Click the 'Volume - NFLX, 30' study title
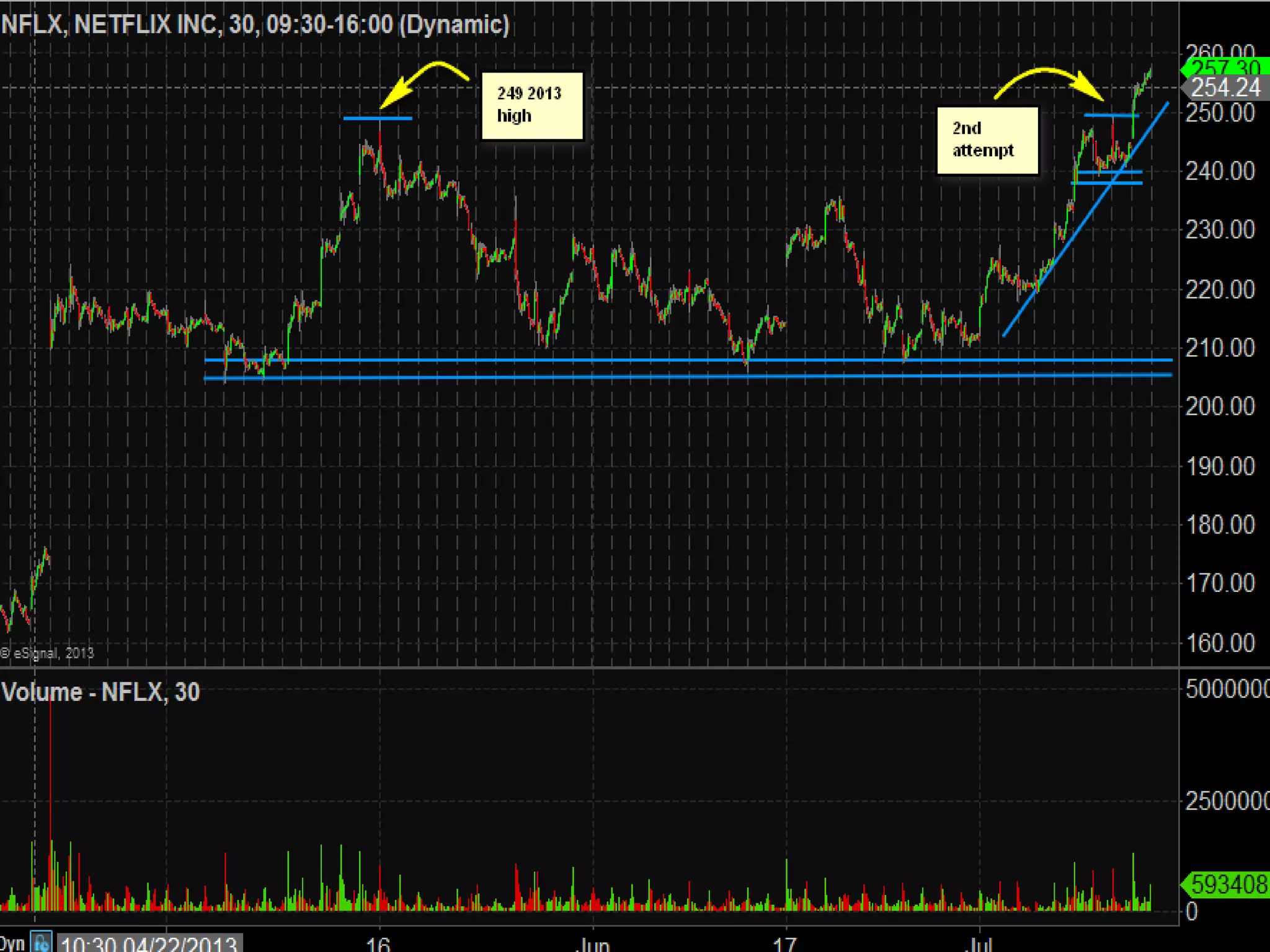 tap(100, 692)
